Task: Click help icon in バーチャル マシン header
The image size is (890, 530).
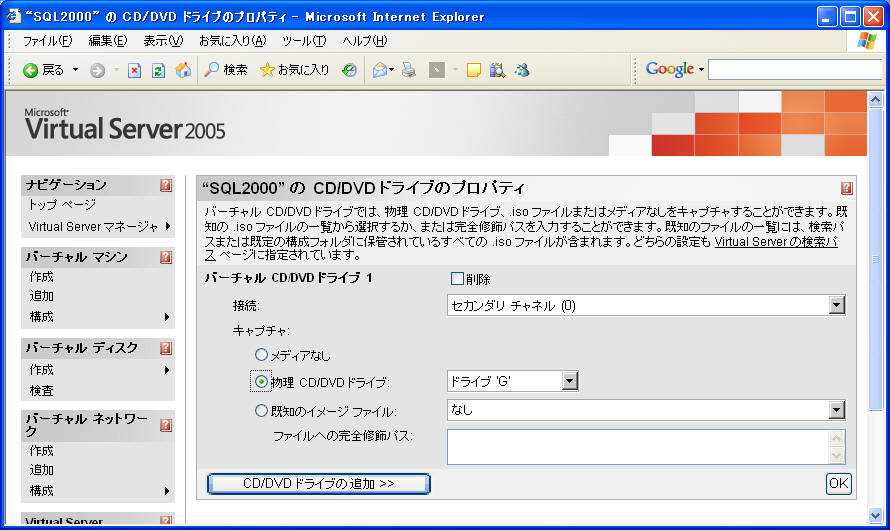Action: 166,257
